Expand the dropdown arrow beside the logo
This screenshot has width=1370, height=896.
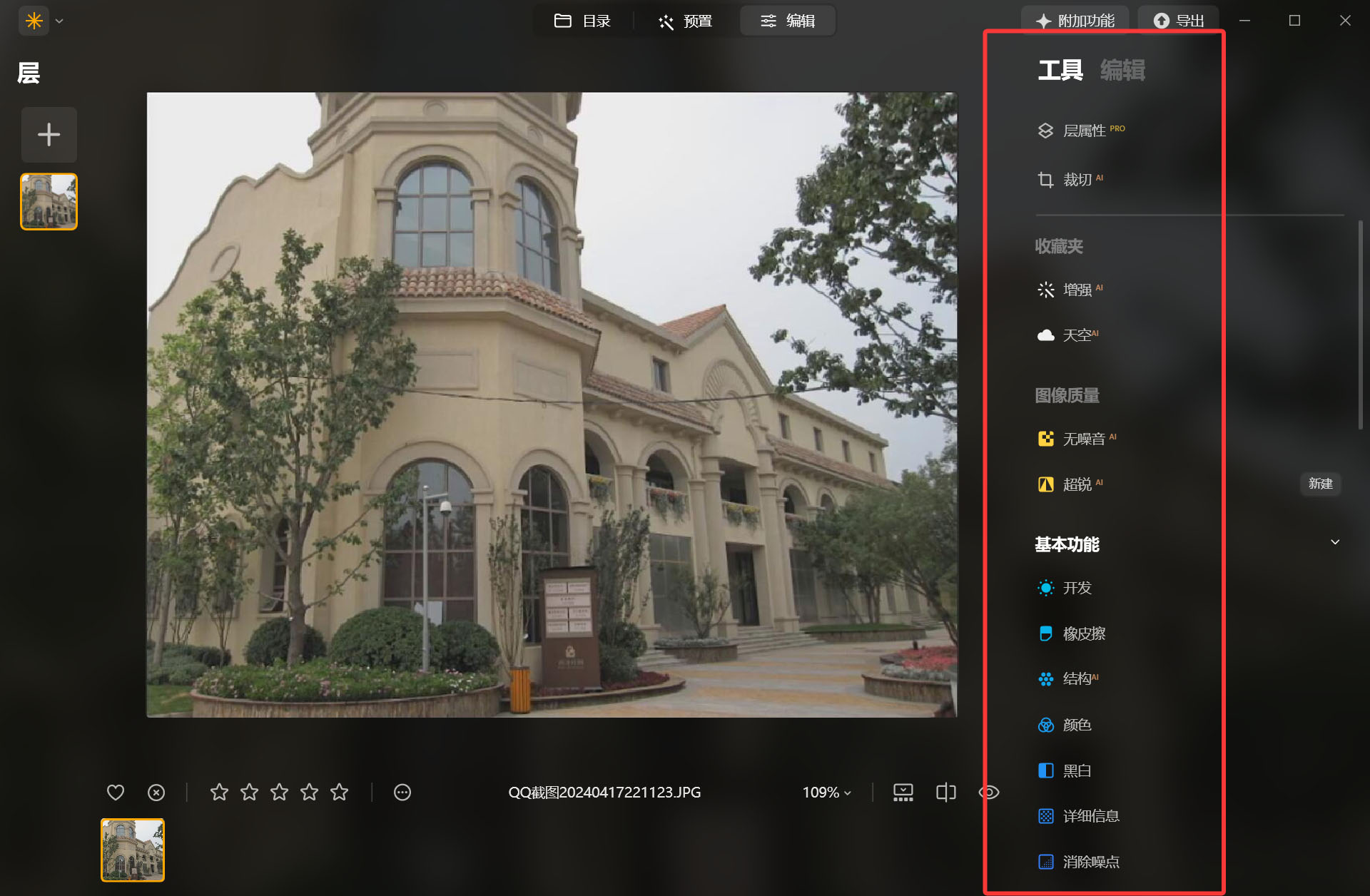(59, 21)
